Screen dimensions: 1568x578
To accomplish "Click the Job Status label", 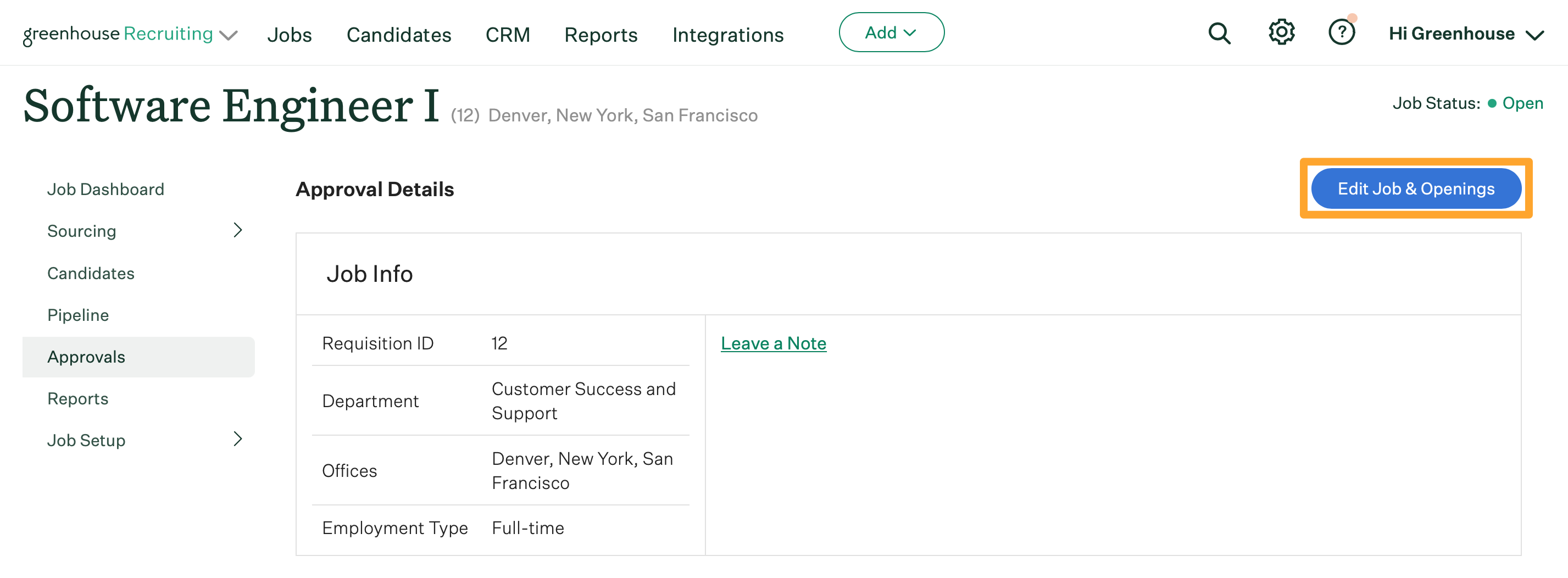I will pos(1437,103).
